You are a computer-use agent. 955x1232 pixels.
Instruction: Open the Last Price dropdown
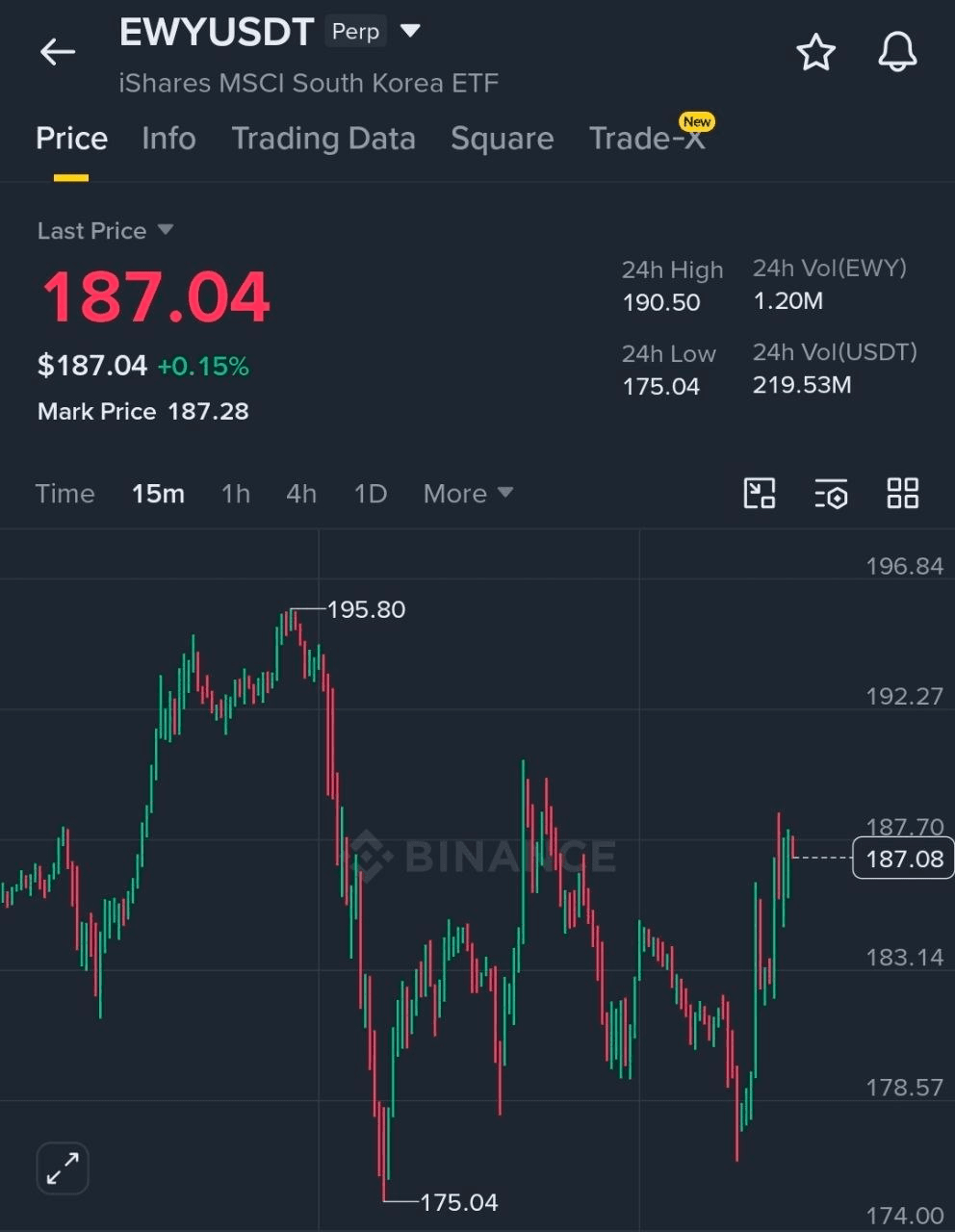point(105,231)
